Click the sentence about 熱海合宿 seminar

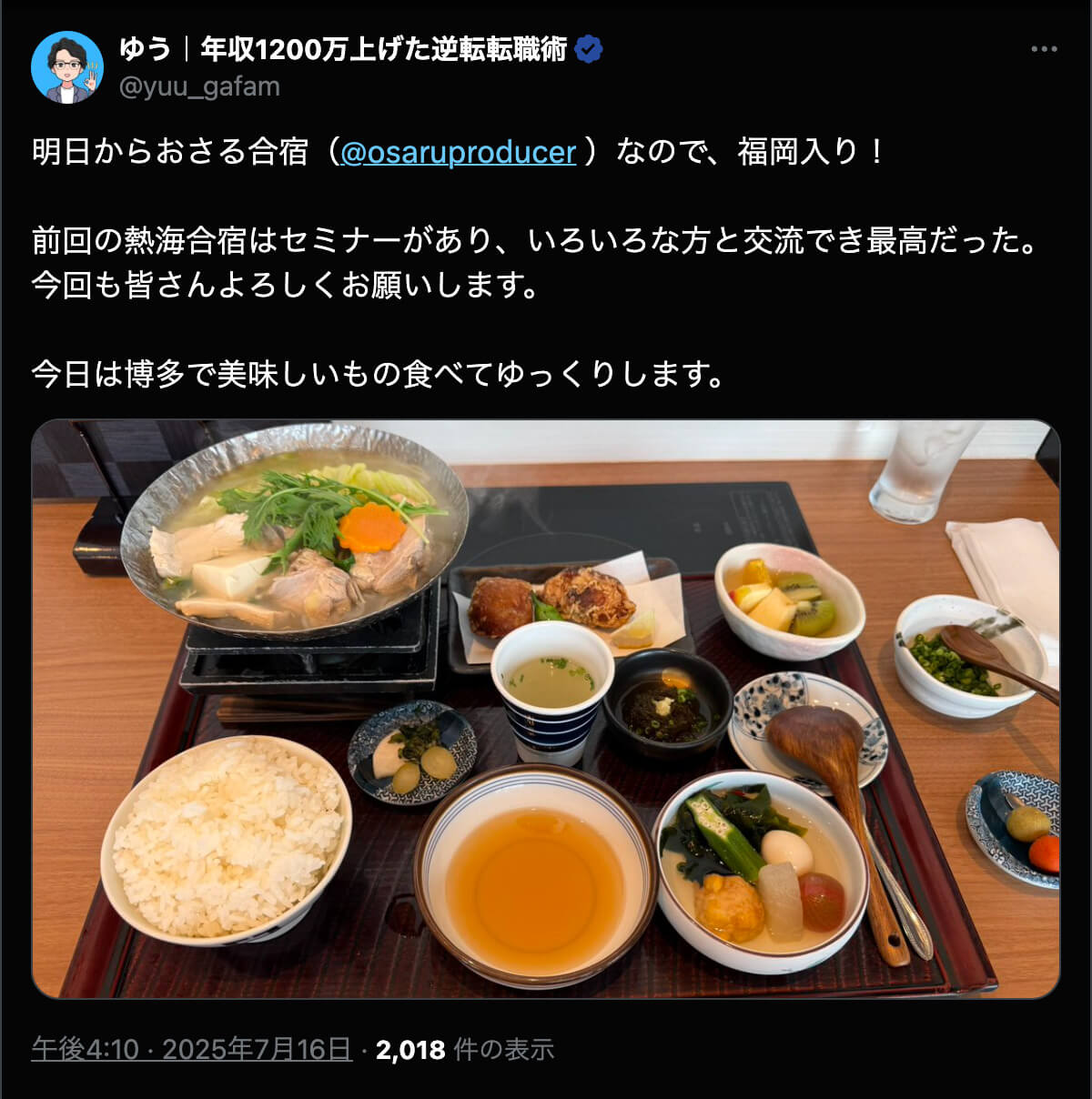(535, 240)
